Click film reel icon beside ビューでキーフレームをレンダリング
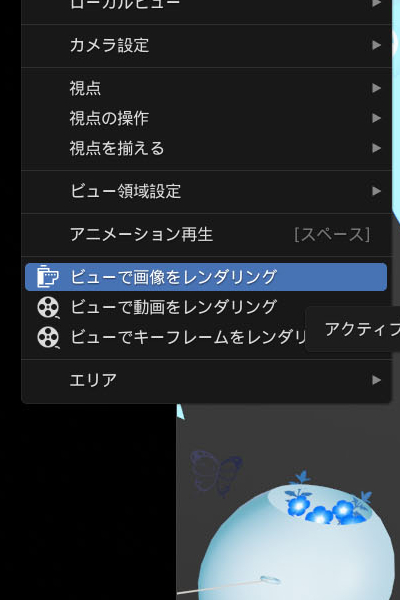The image size is (400, 600). pyautogui.click(x=48, y=338)
